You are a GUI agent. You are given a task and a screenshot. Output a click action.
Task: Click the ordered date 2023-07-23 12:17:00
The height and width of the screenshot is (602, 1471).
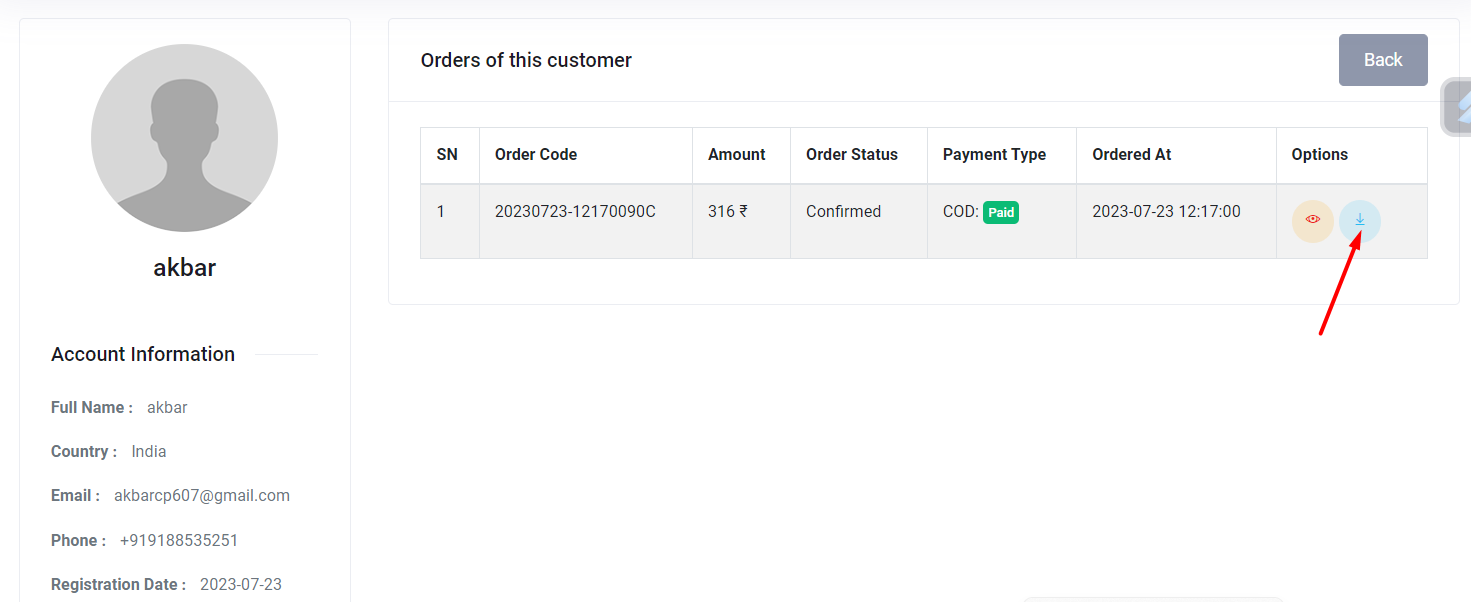(1166, 211)
